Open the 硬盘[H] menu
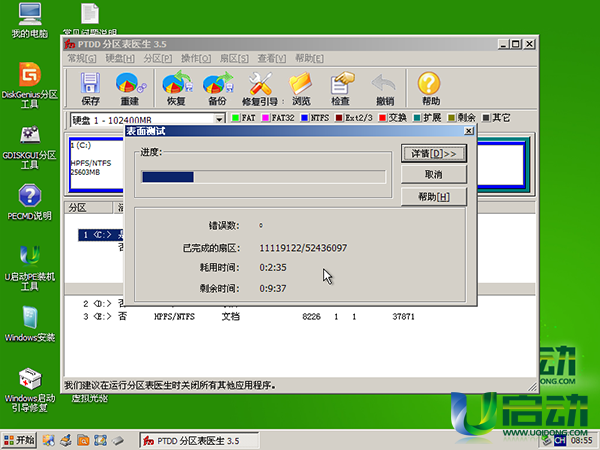The width and height of the screenshot is (600, 450). pyautogui.click(x=120, y=59)
